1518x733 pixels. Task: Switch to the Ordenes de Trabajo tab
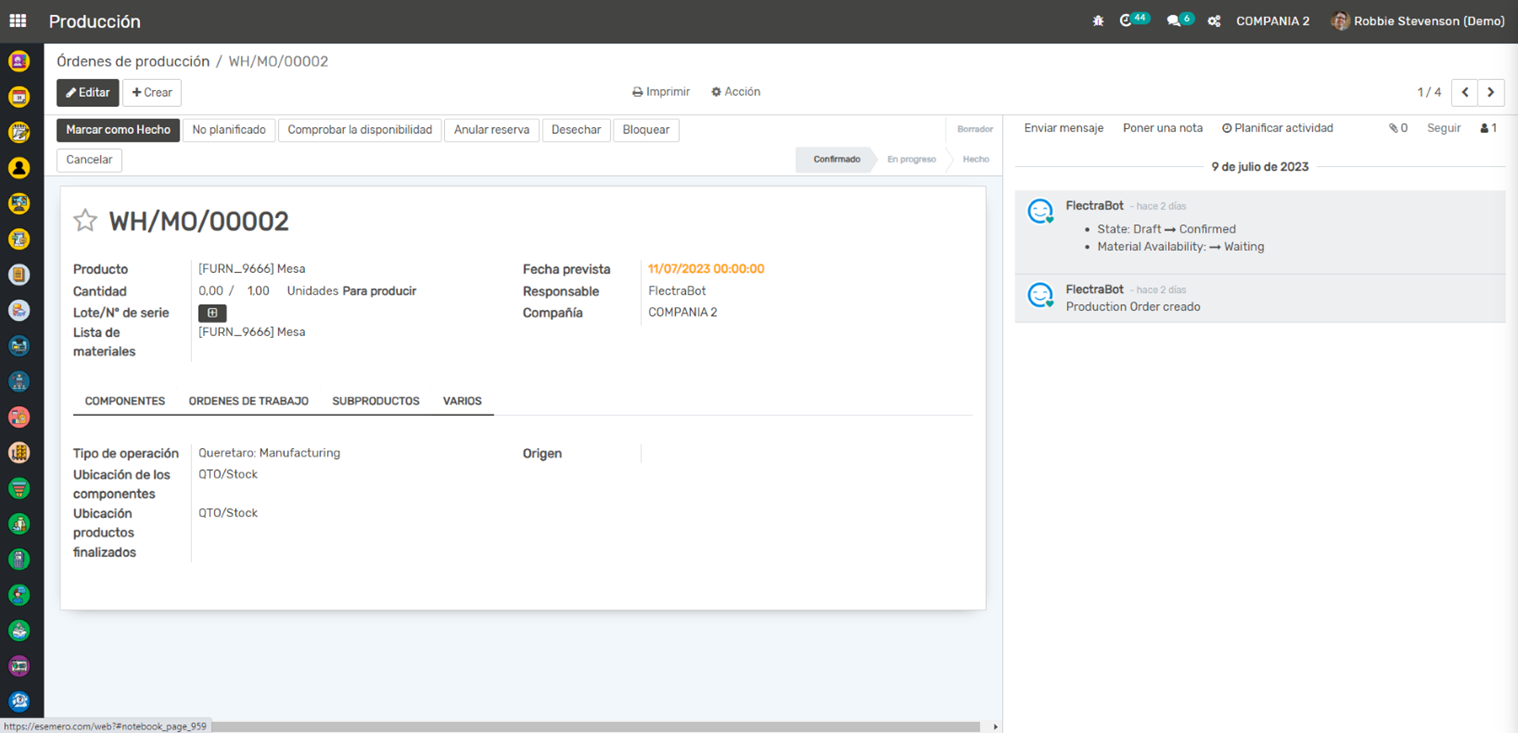coord(248,401)
